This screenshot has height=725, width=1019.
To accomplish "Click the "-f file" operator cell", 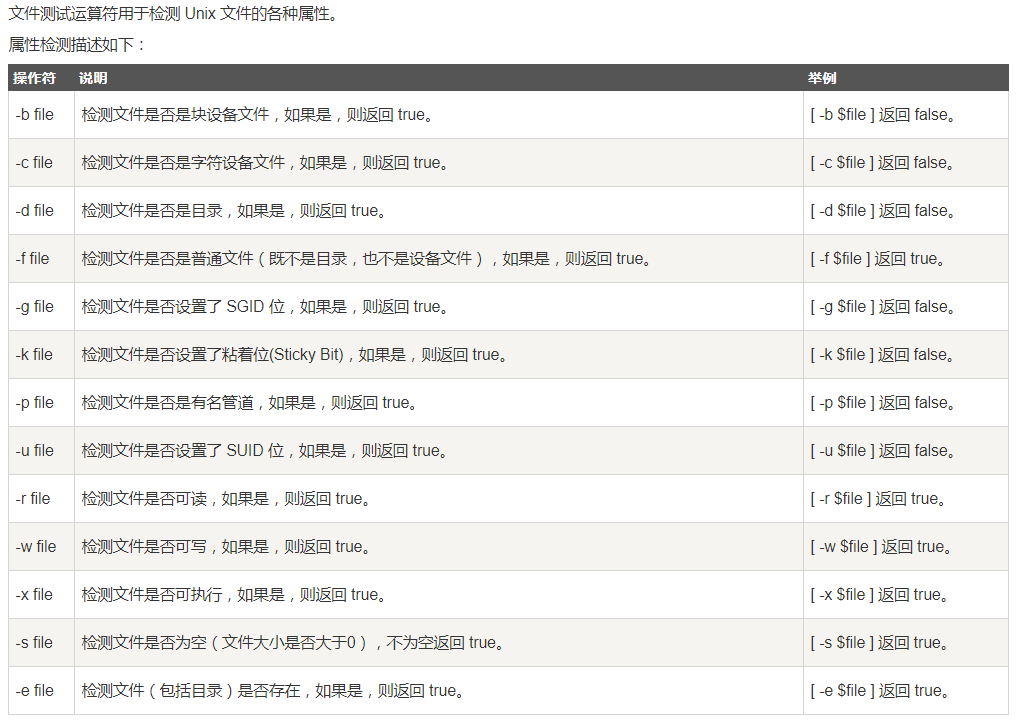I will [33, 259].
